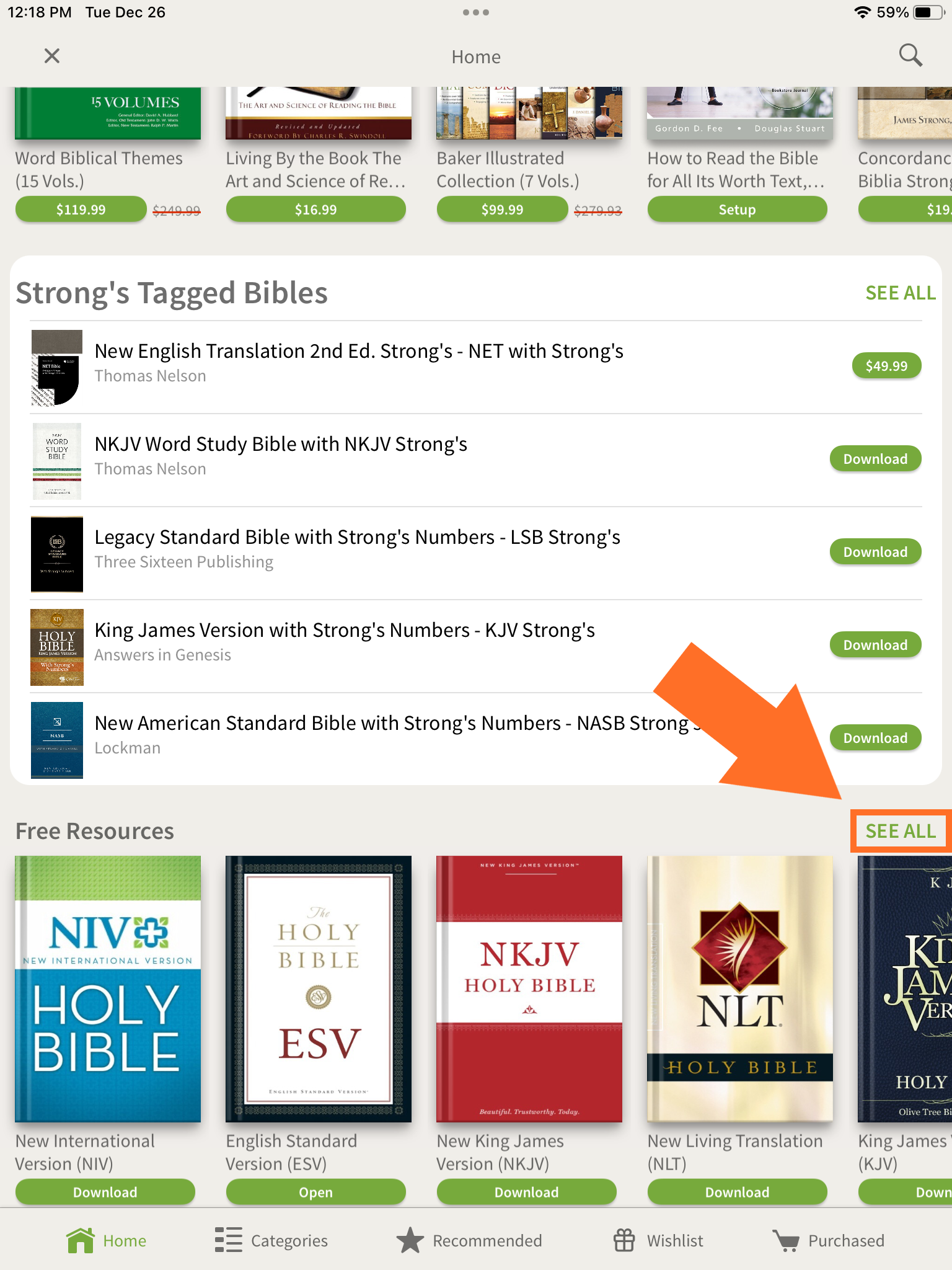952x1270 pixels.
Task: Buy Word Biblical Themes for $119.99
Action: tap(81, 210)
